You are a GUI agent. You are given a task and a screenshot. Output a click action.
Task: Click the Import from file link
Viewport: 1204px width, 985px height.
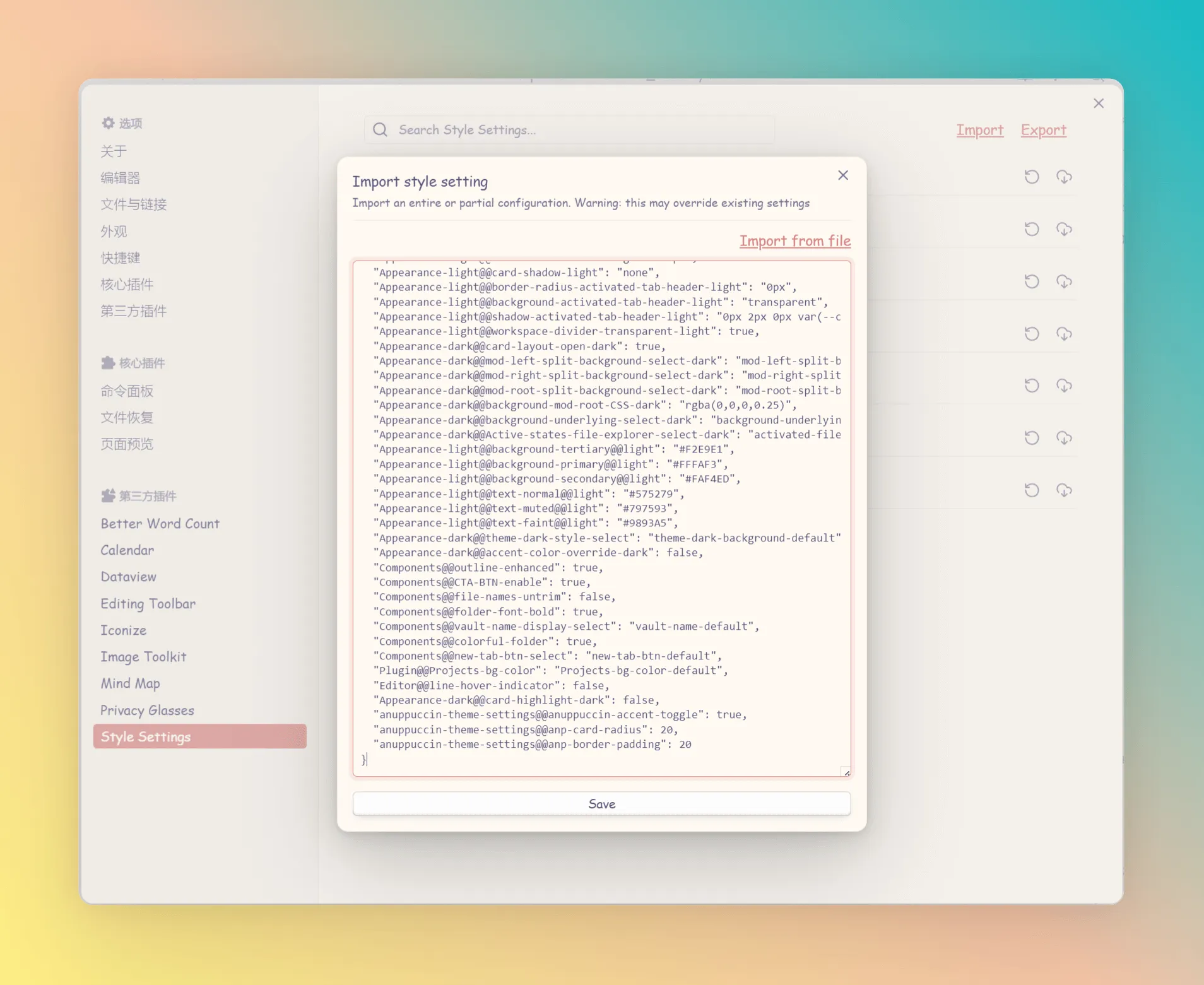795,241
